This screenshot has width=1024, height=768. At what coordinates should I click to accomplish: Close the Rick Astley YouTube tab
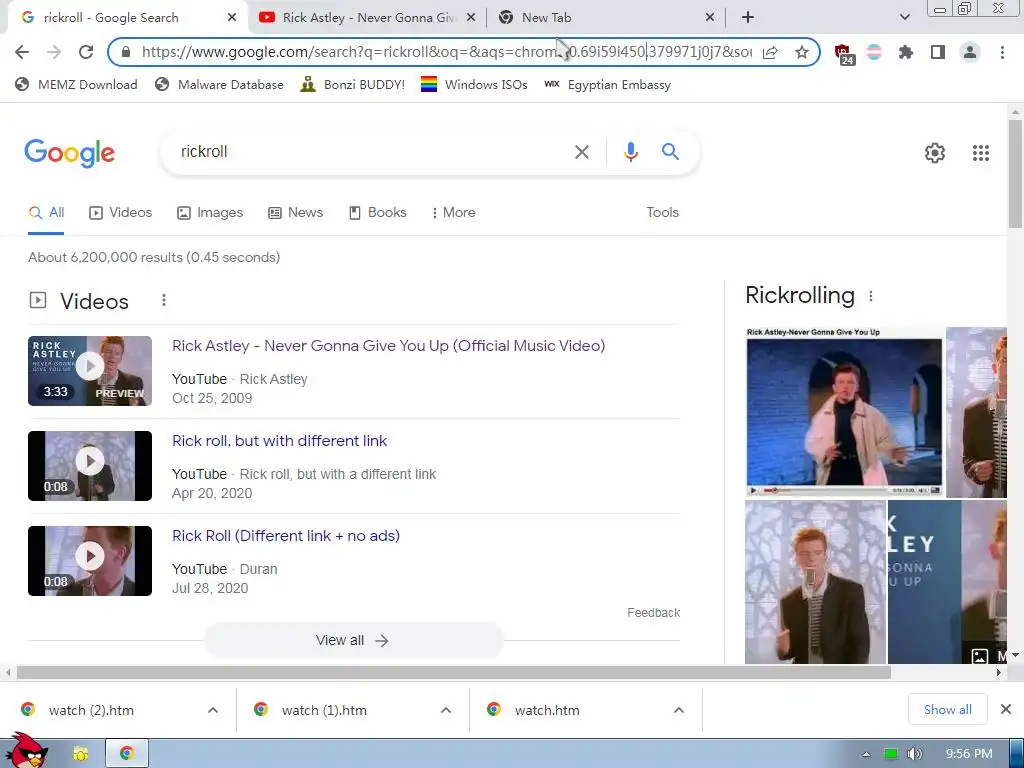(x=471, y=18)
